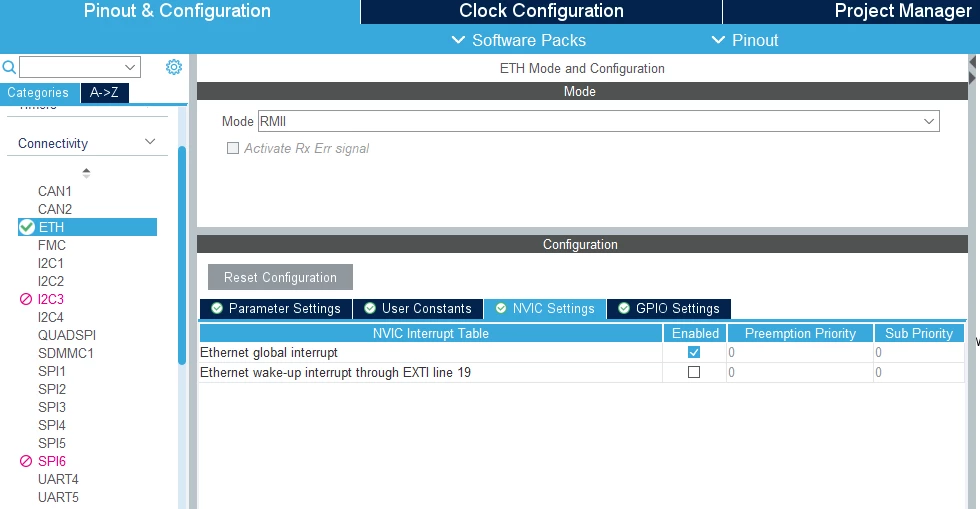Click the 'Ethernet global interrupt' row label
The height and width of the screenshot is (509, 980).
click(269, 353)
